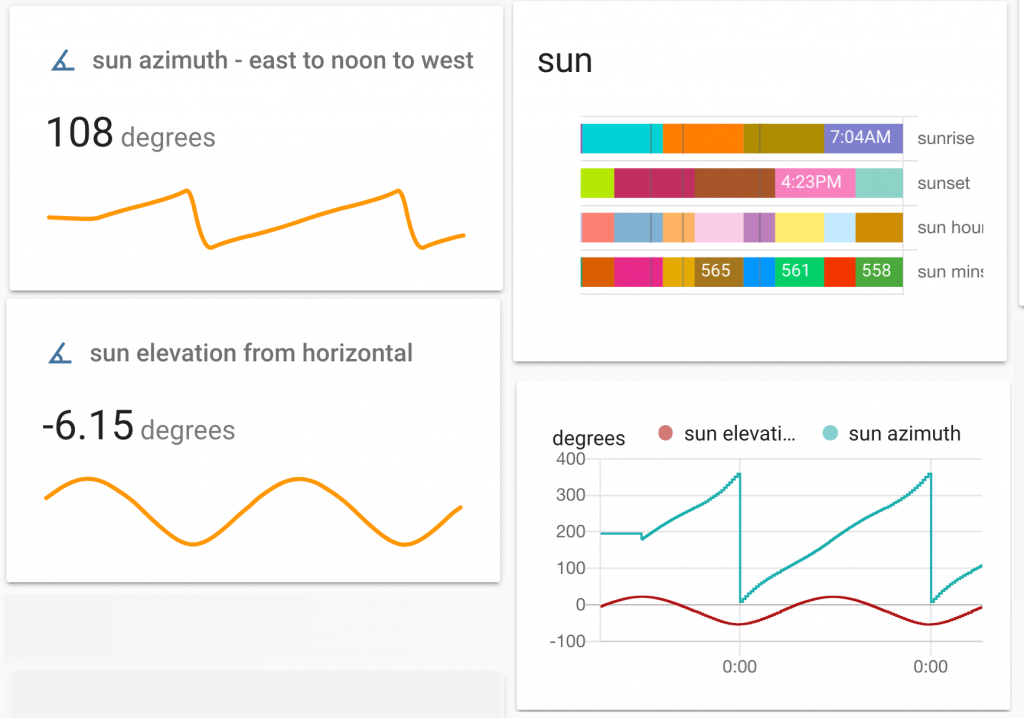Click the 561 segment in sun mins bar

coord(796,271)
